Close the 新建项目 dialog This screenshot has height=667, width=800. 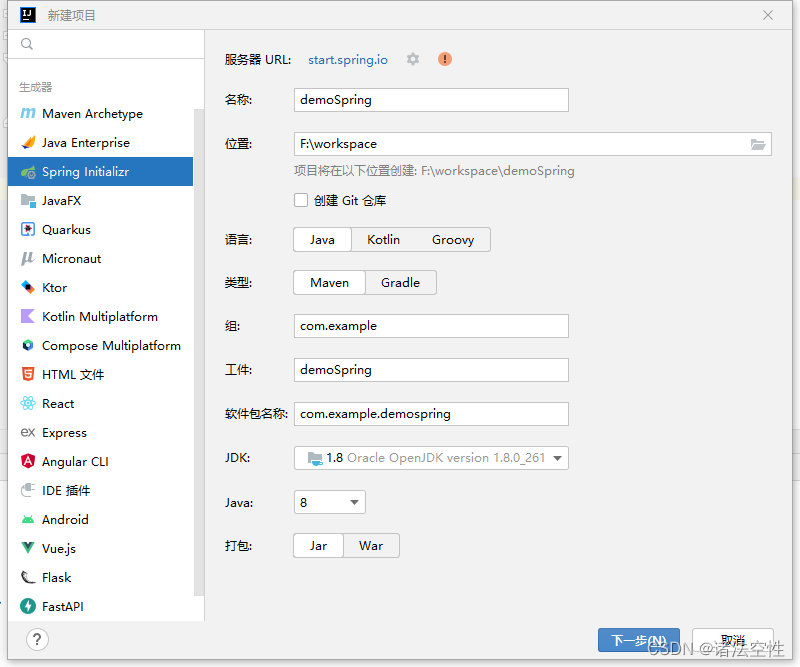pos(768,15)
